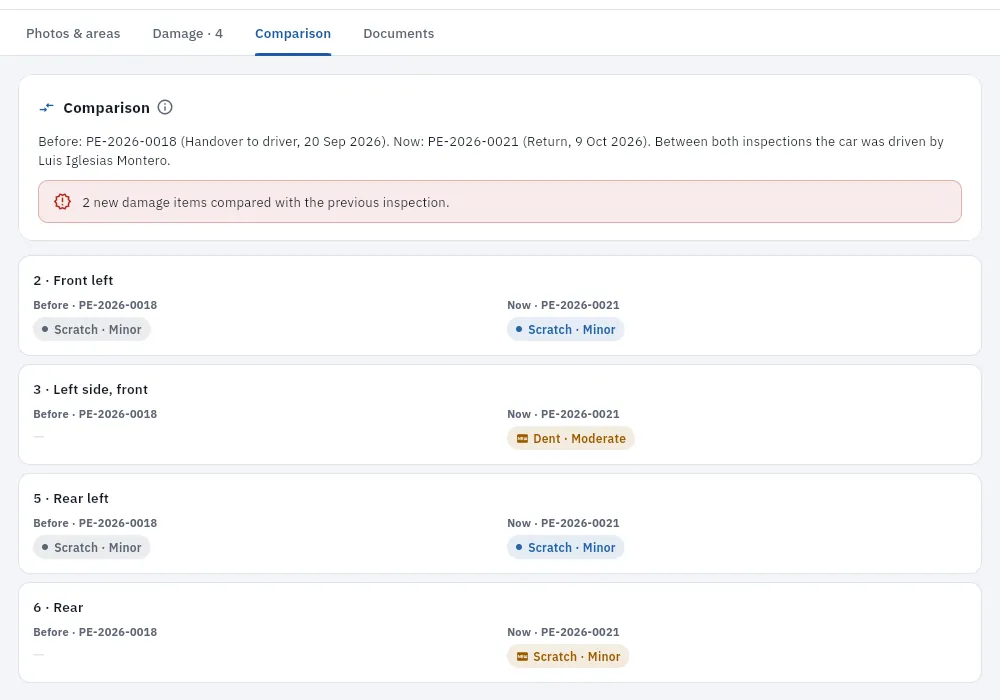Screen dimensions: 1000x700
Task: Click the '5 · Rear left' card title
Action: (71, 499)
